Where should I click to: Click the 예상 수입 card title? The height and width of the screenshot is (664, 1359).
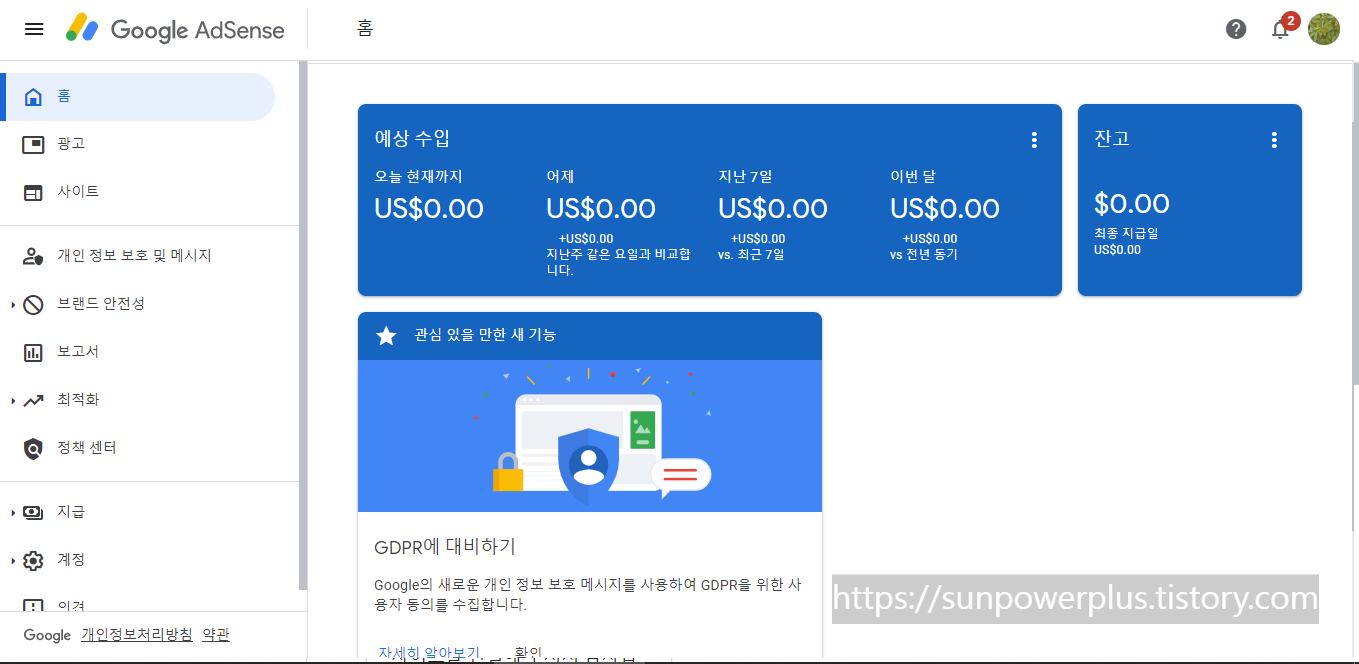(412, 138)
